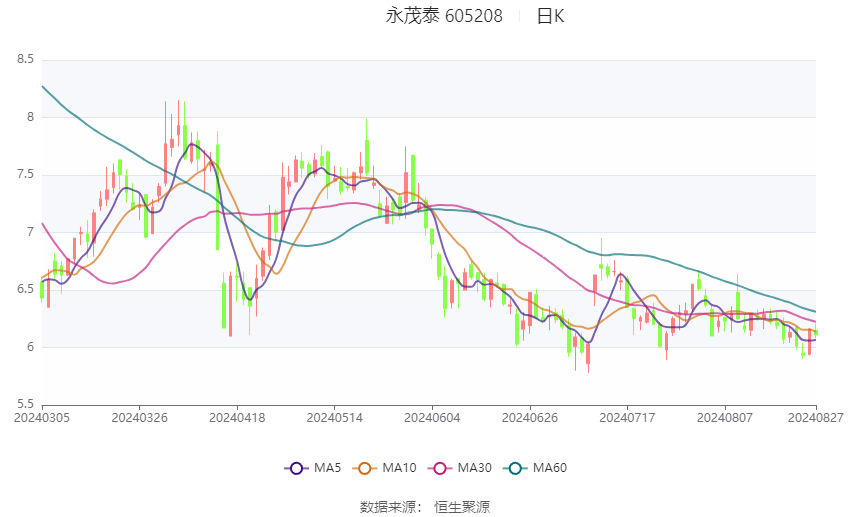Toggle the MA10 legend marker
This screenshot has height=517, width=850.
(x=365, y=468)
